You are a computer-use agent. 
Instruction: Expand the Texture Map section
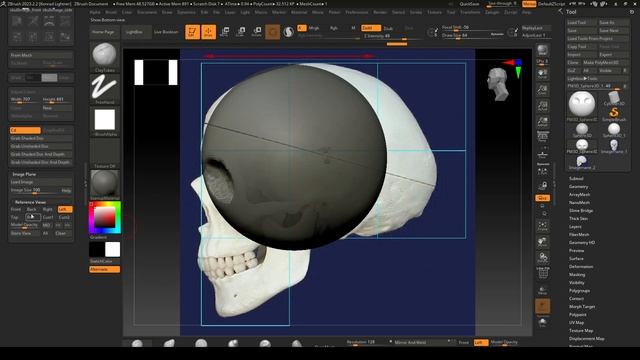581,331
